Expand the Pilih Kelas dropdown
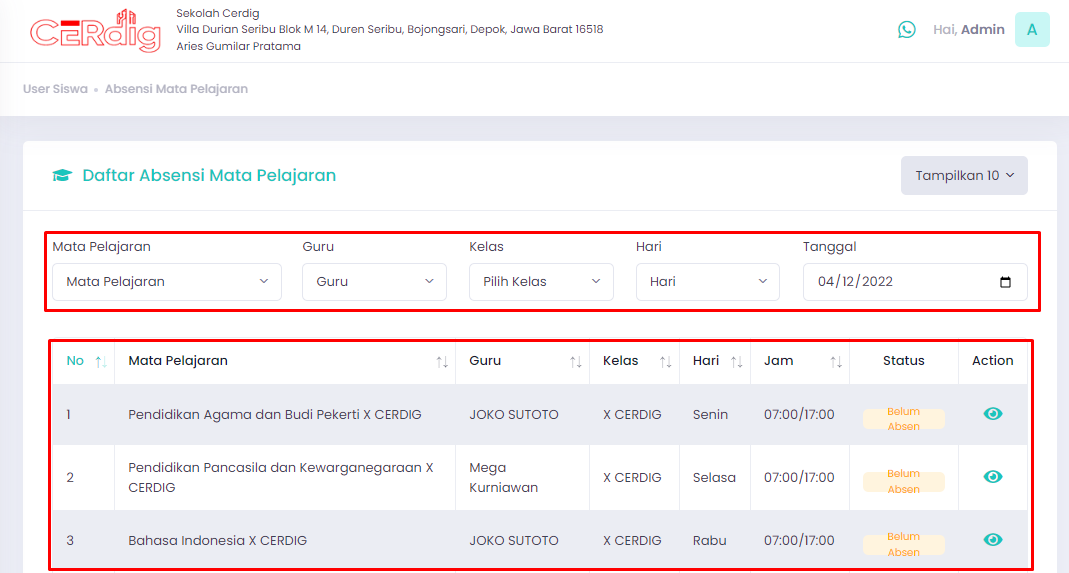This screenshot has height=573, width=1069. 541,282
